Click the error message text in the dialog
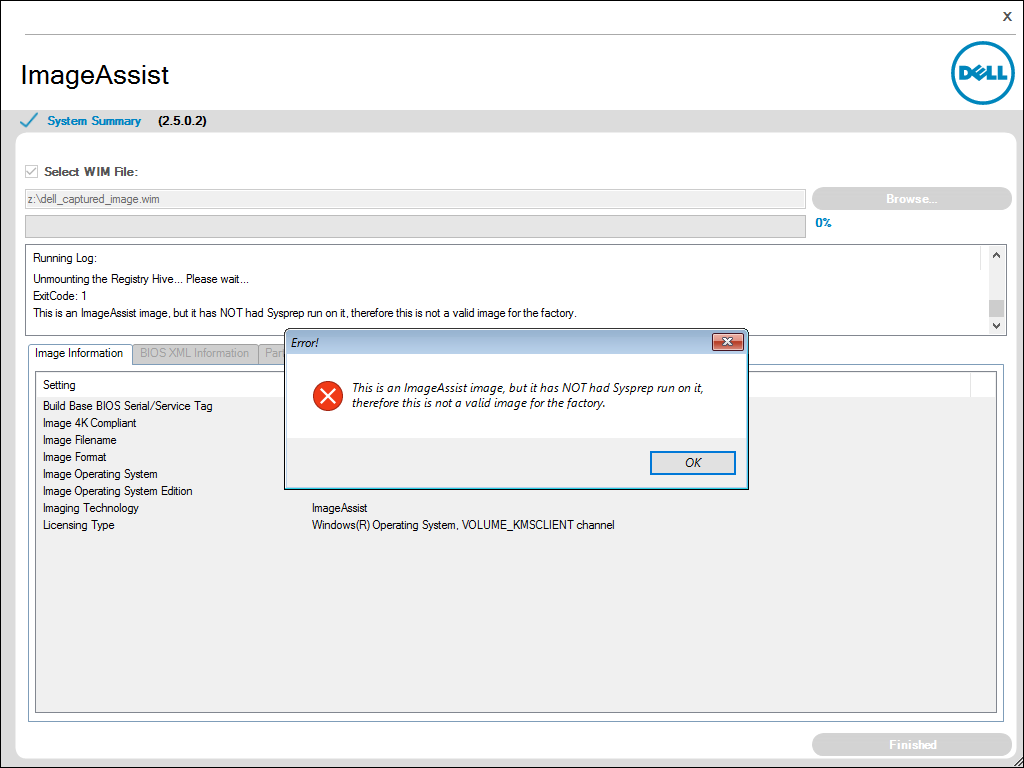This screenshot has height=768, width=1024. (x=528, y=395)
